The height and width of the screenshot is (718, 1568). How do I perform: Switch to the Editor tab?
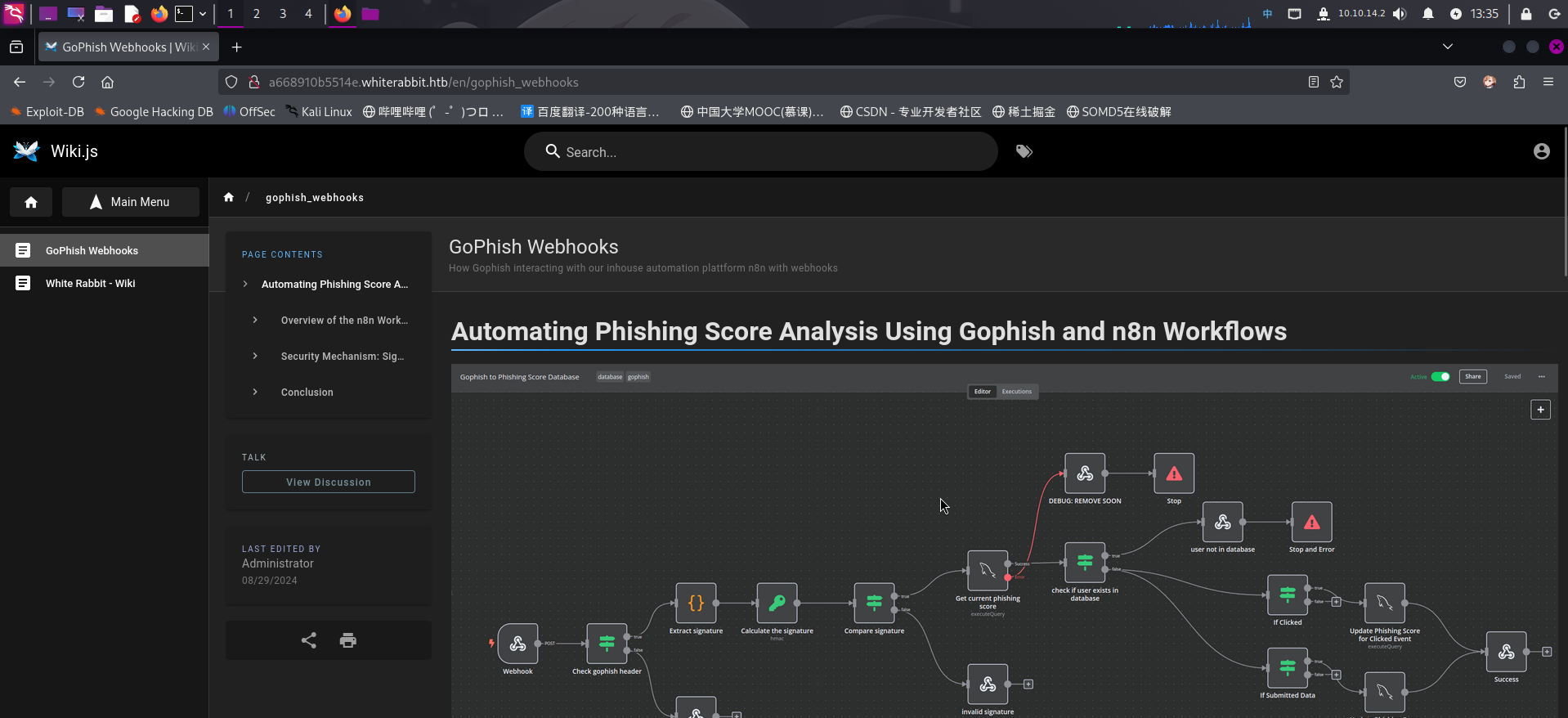[x=983, y=392]
